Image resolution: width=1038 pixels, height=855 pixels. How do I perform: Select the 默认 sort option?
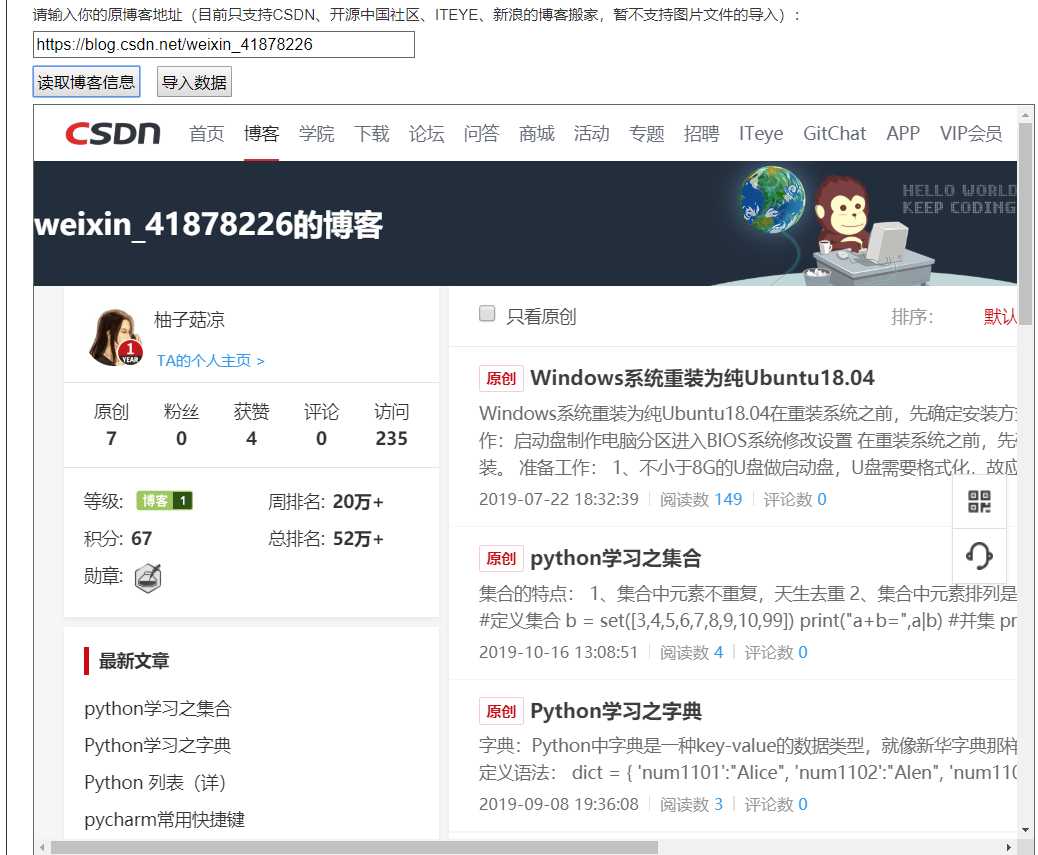click(x=1000, y=317)
